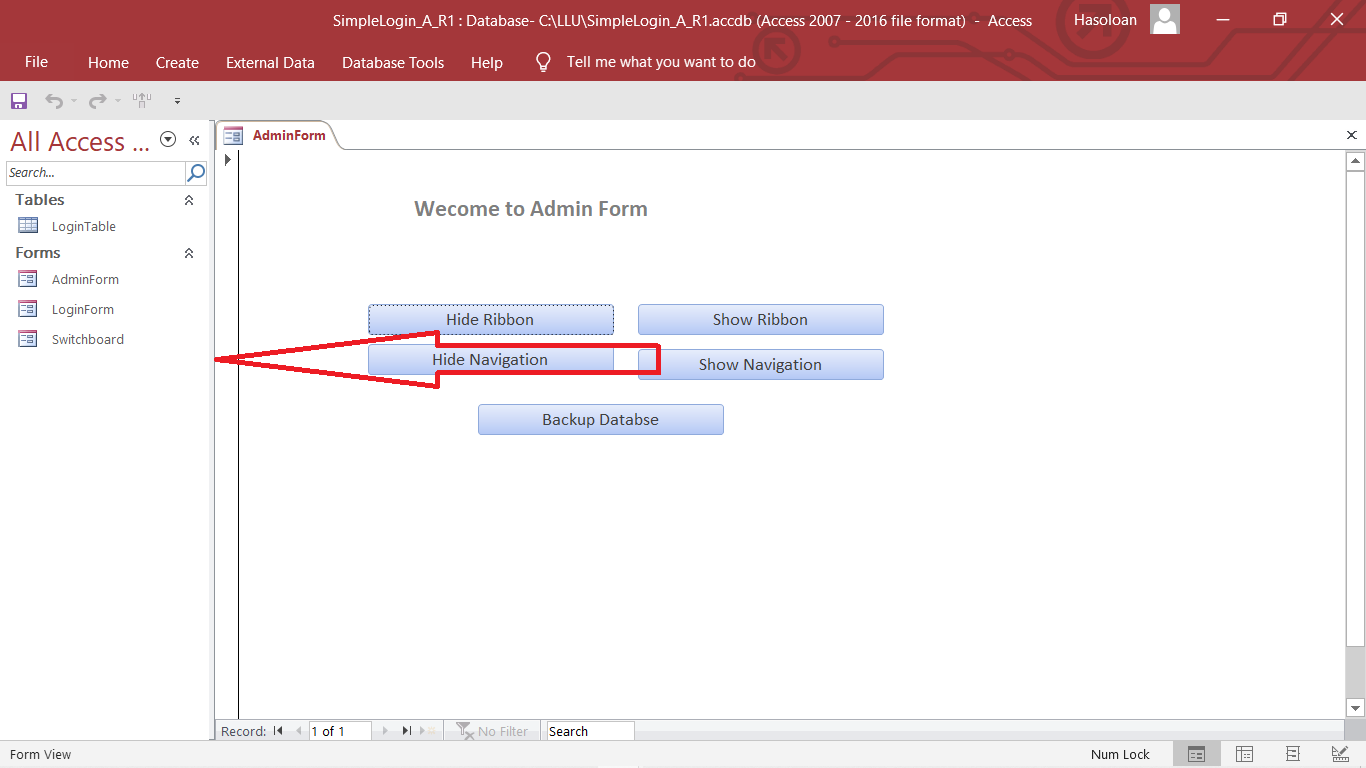Click the Hide Navigation button
Image resolution: width=1366 pixels, height=768 pixels.
point(490,359)
